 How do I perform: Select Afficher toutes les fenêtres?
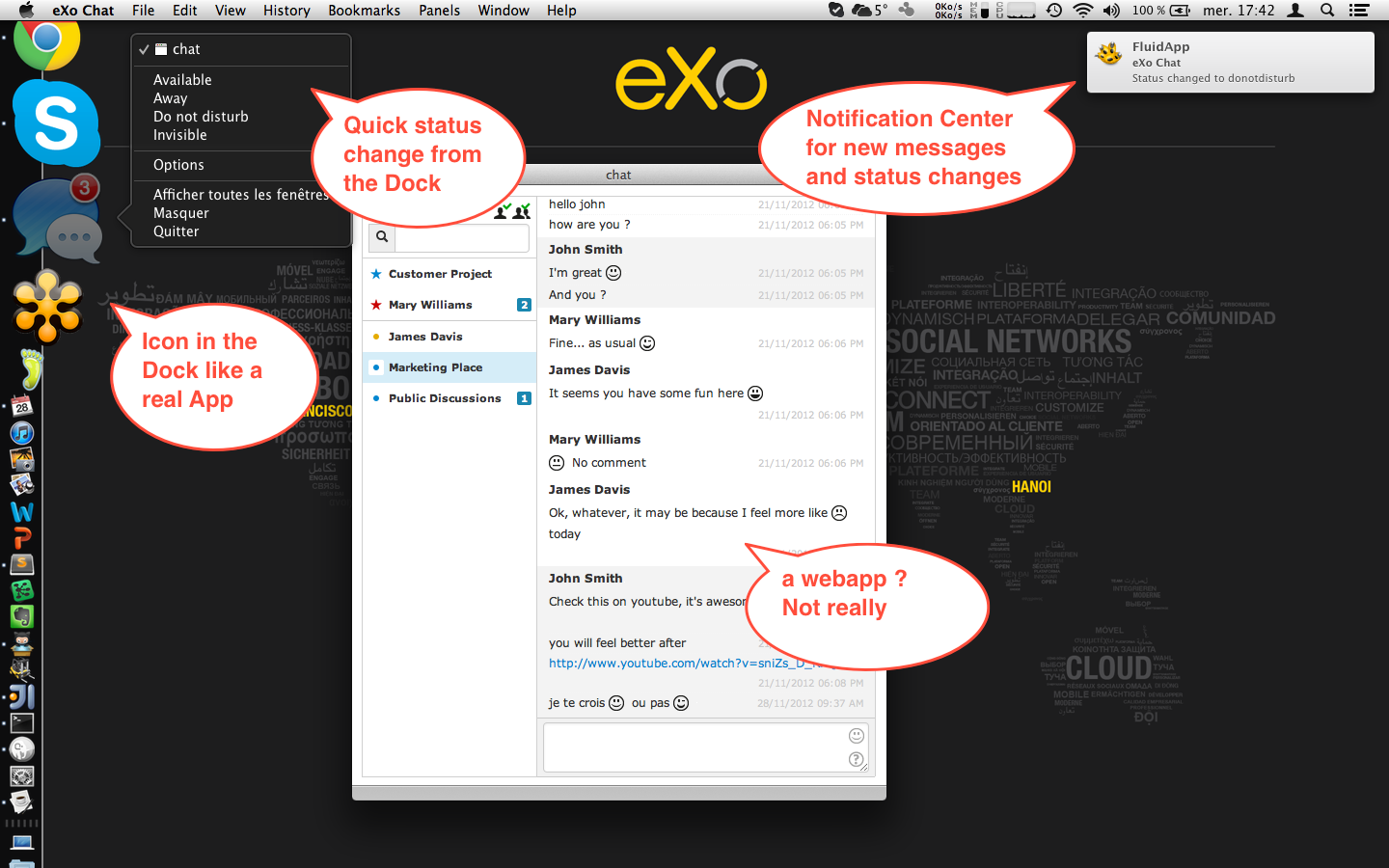click(241, 195)
